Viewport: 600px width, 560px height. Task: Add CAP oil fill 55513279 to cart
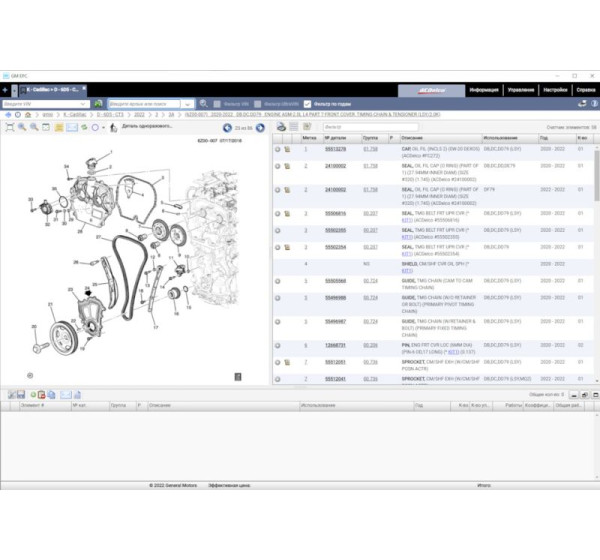(x=287, y=149)
